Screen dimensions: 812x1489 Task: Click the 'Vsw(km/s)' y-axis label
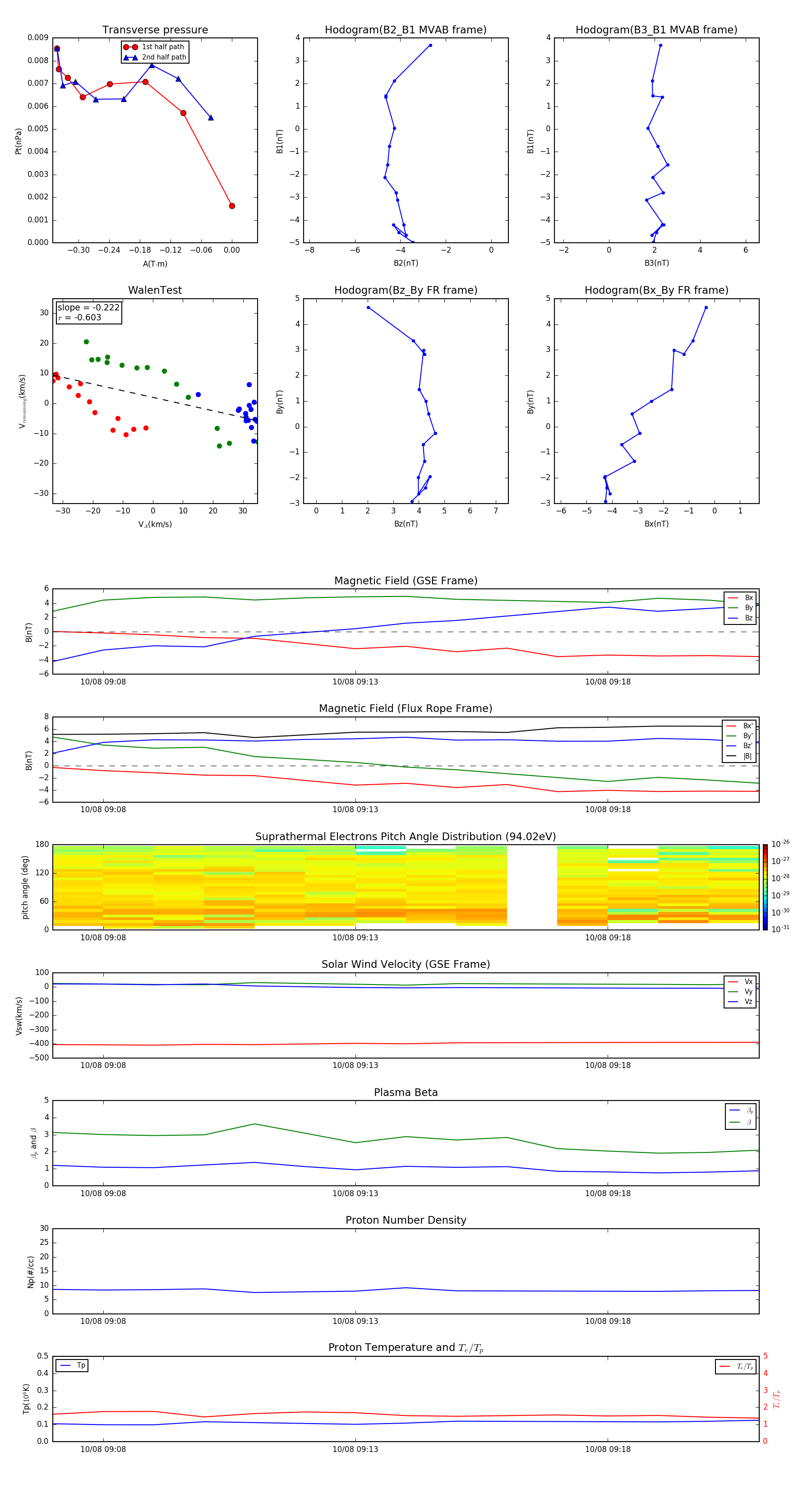18,1016
